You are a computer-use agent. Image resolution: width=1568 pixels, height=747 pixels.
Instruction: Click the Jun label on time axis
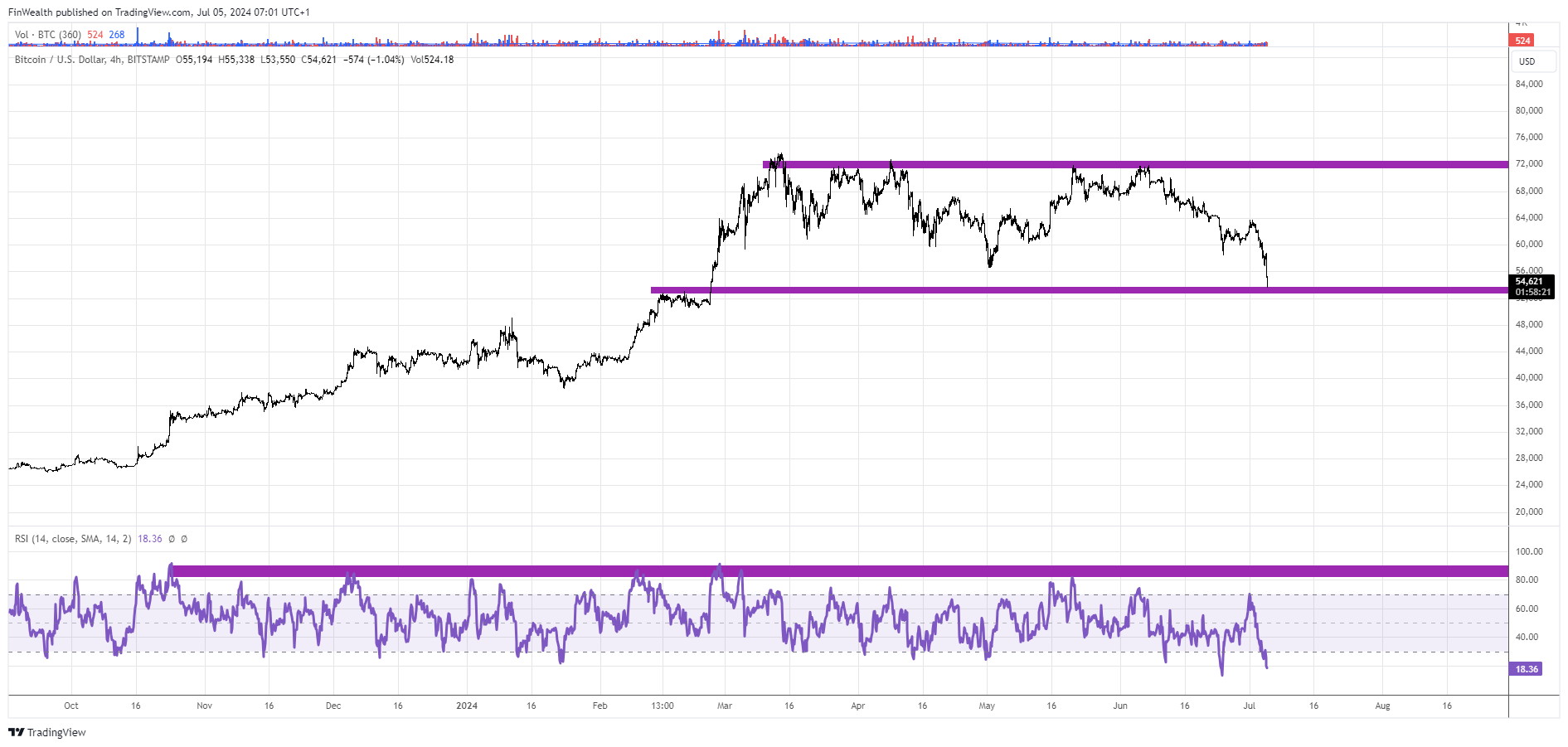[x=1120, y=706]
